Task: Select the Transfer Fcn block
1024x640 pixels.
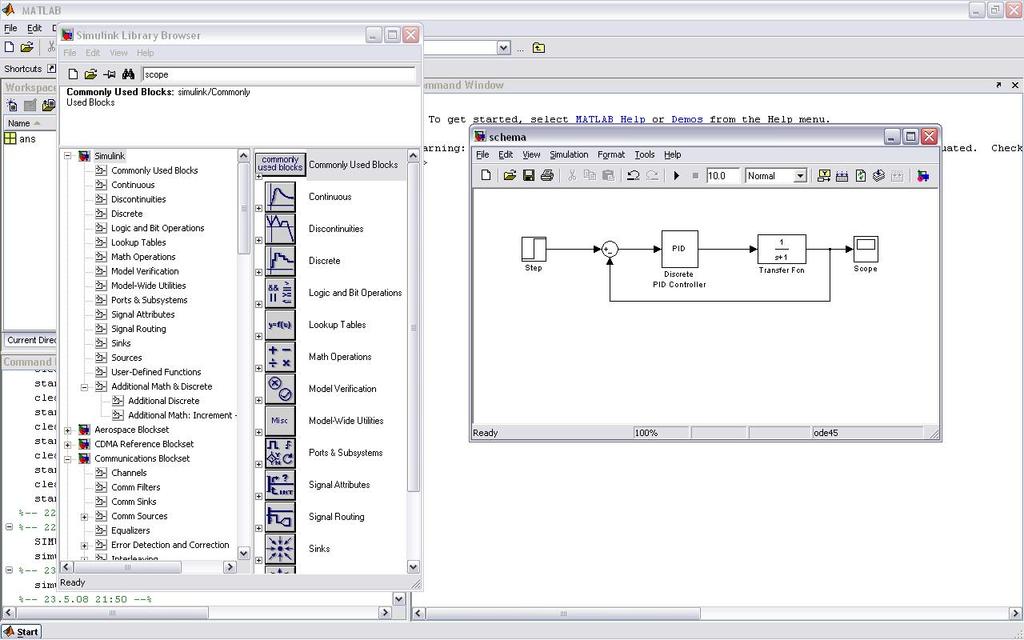Action: [781, 249]
